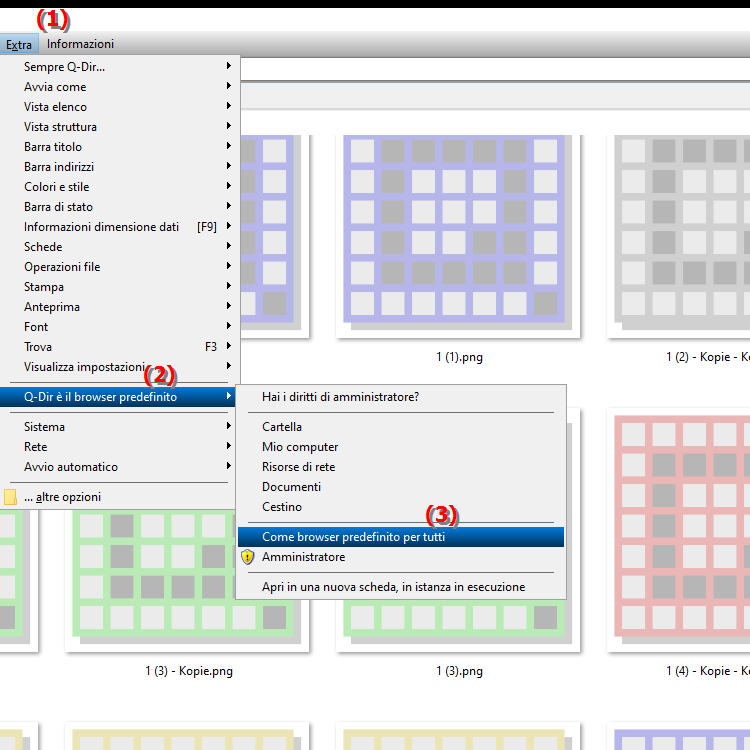Screen dimensions: 750x750
Task: Select the gray grid thumbnail 1 (2) - Kopie
Action: pyautogui.click(x=678, y=236)
